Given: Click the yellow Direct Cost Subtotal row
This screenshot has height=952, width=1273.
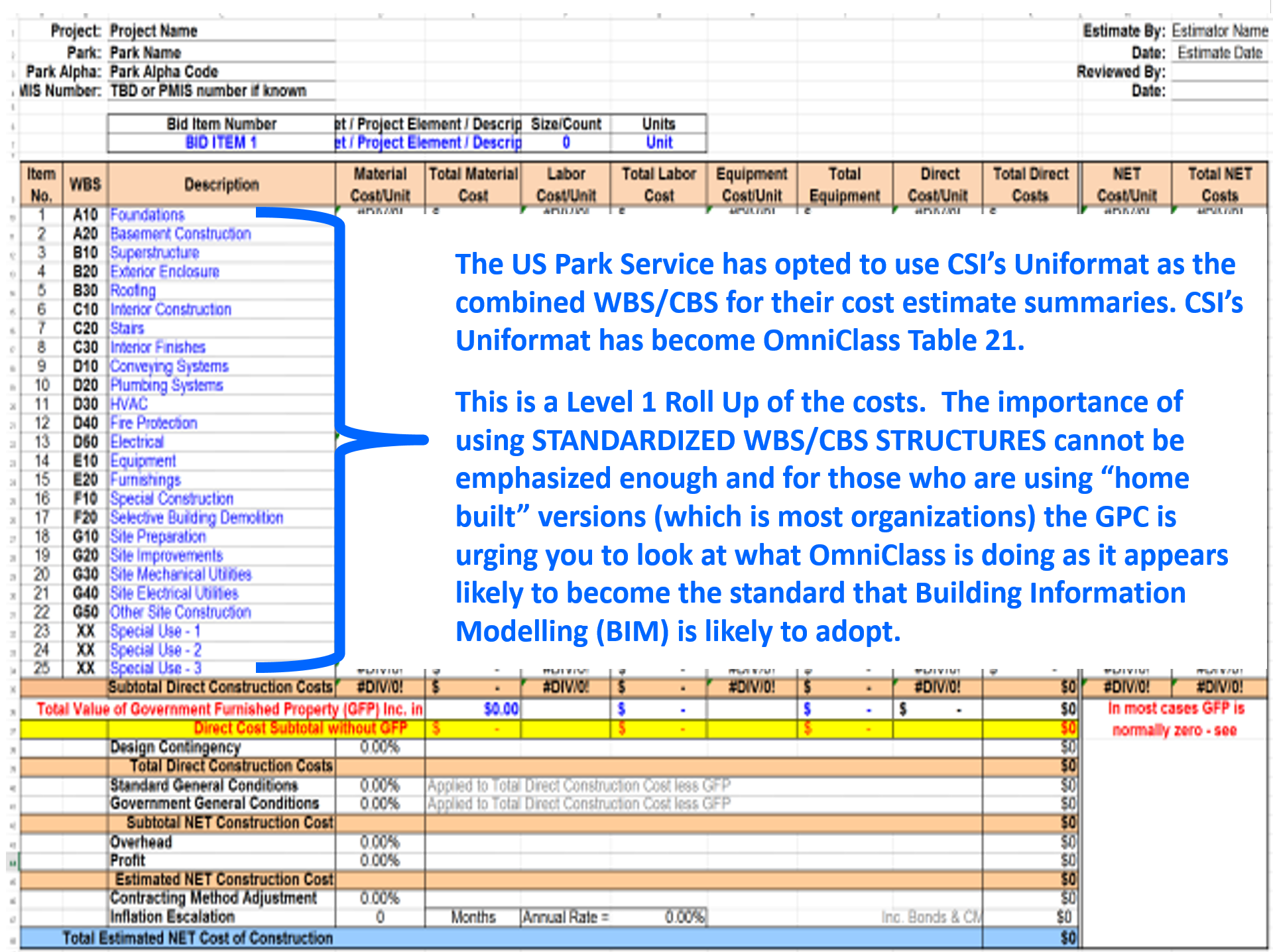Looking at the screenshot, I should click(x=549, y=729).
